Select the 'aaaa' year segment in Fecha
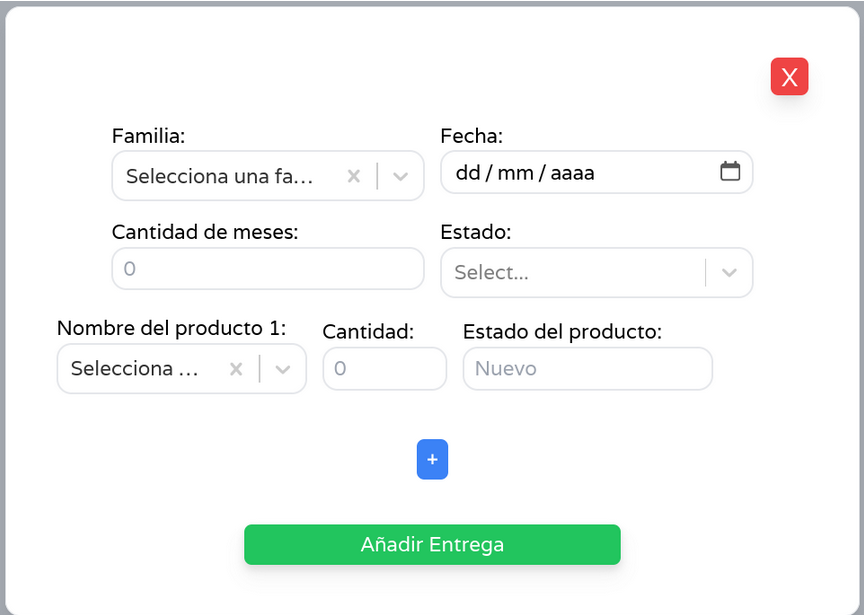Screen dimensions: 864x615 click(x=572, y=173)
